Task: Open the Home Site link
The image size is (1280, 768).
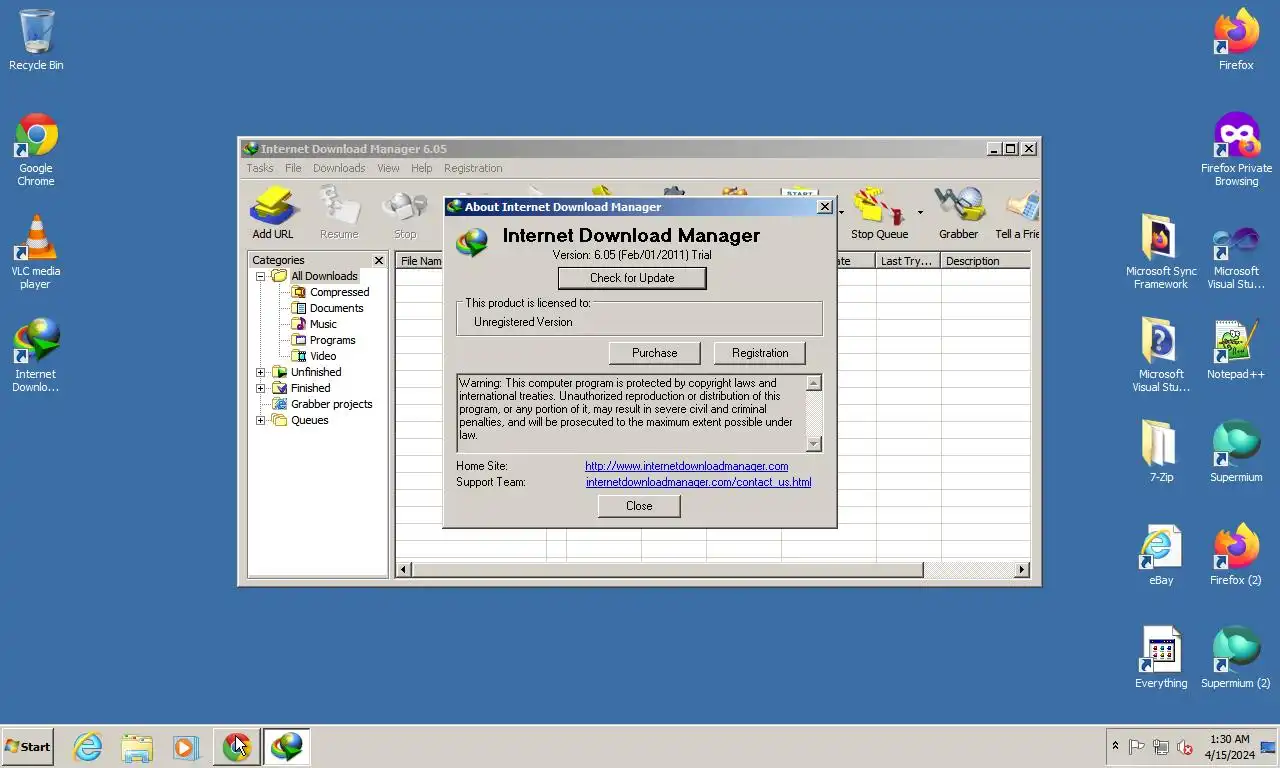Action: tap(687, 466)
